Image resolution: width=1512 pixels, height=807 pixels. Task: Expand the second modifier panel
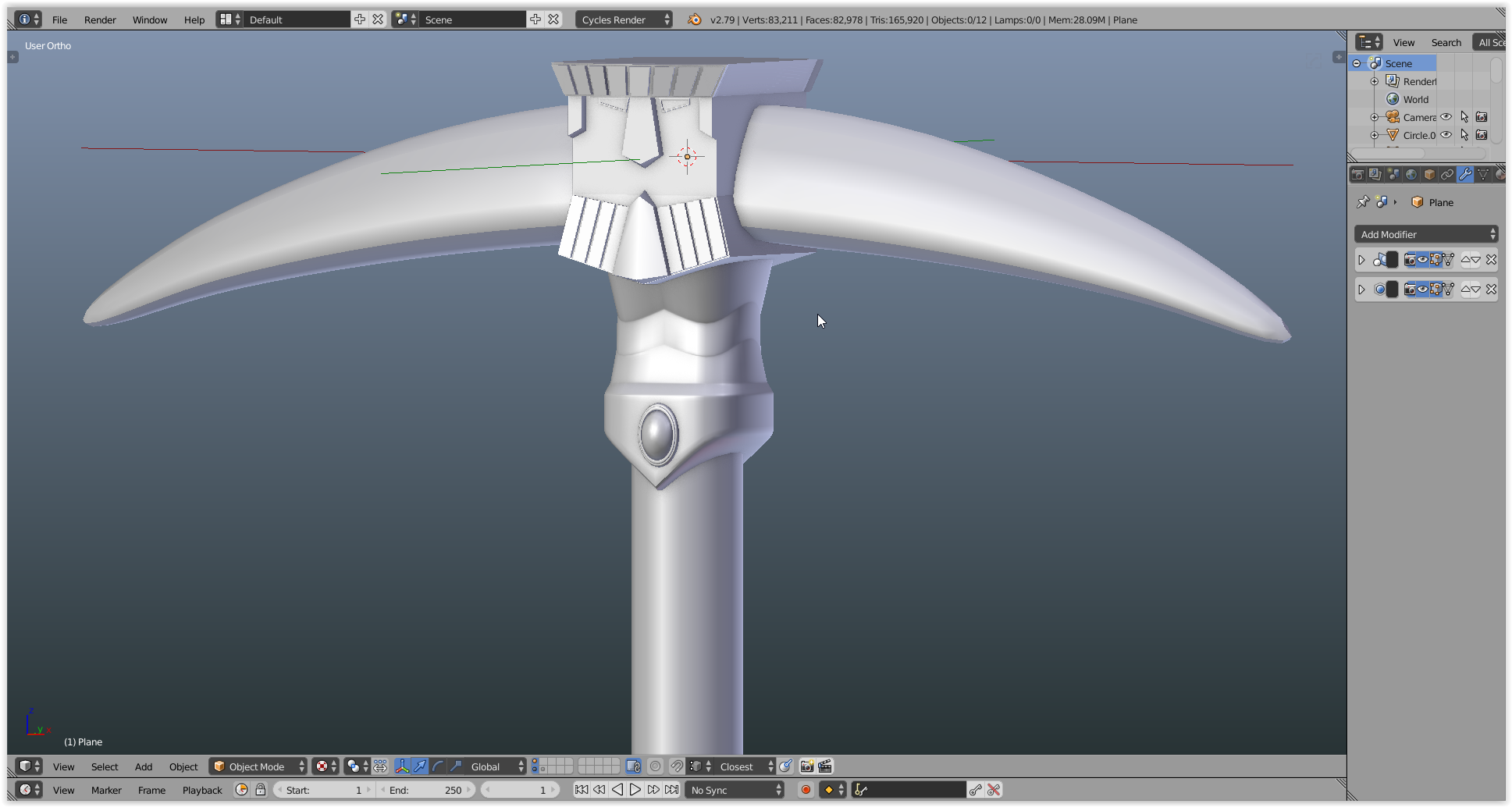click(1362, 290)
